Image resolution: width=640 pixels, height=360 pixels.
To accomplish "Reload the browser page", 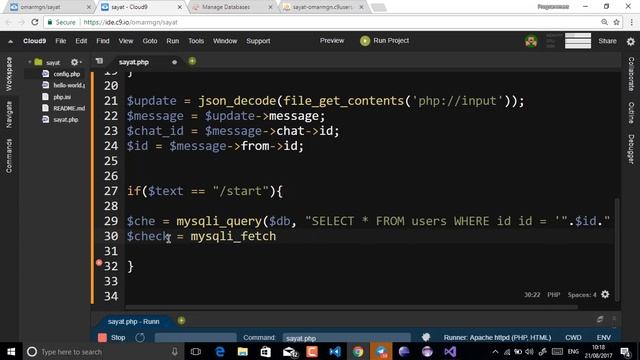I will click(x=35, y=22).
